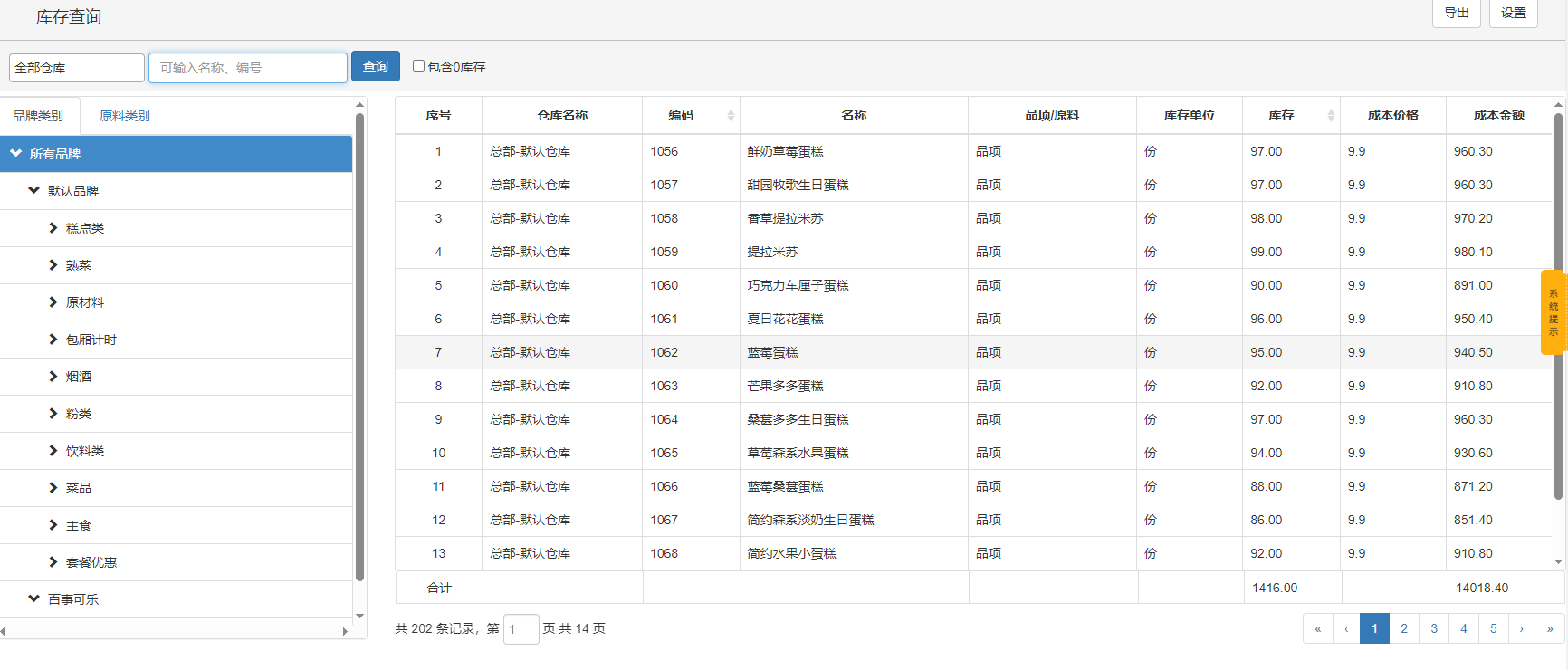Open the 全部仓库 warehouse dropdown

point(76,68)
